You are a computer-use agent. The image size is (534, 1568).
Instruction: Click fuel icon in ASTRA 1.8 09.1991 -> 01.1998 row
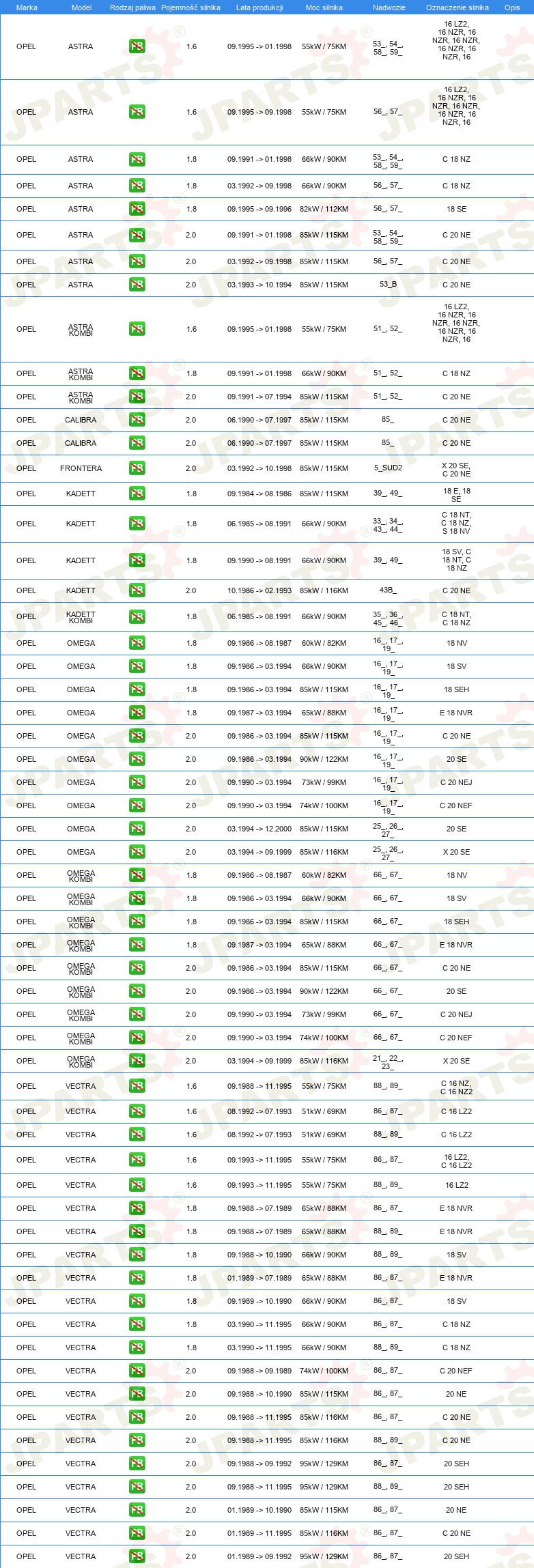coord(137,159)
